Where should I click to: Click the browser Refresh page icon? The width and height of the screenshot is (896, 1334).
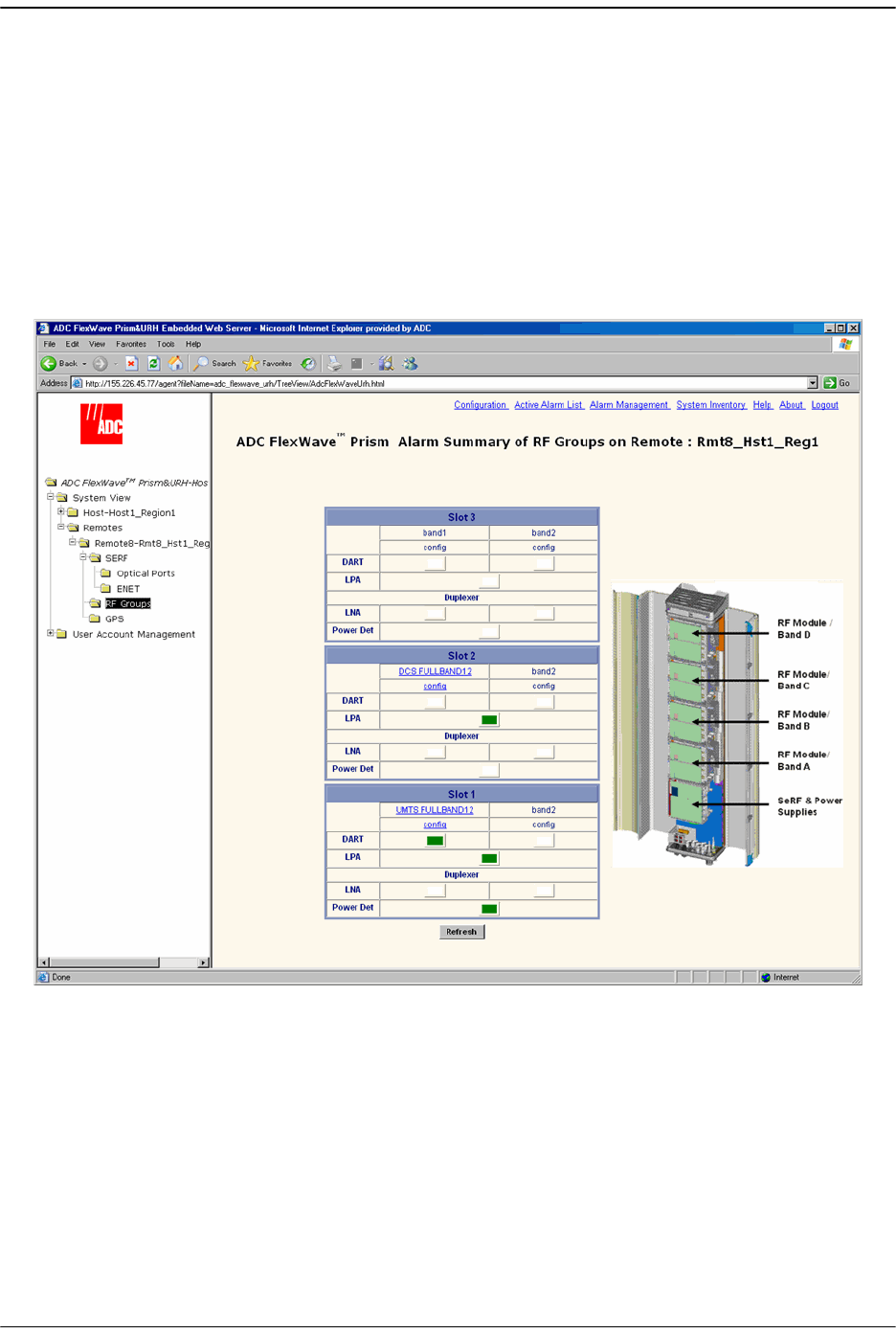point(153,364)
